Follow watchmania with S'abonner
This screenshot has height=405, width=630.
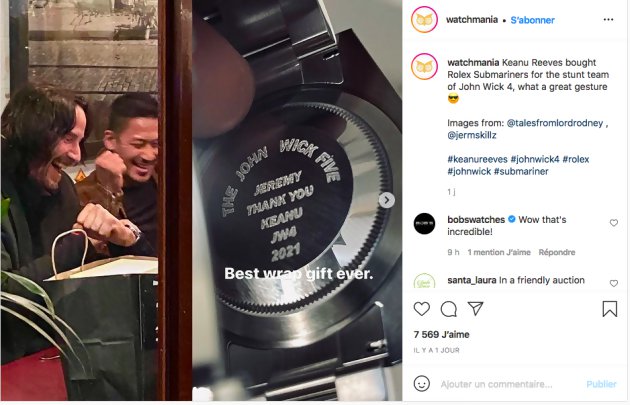click(532, 20)
